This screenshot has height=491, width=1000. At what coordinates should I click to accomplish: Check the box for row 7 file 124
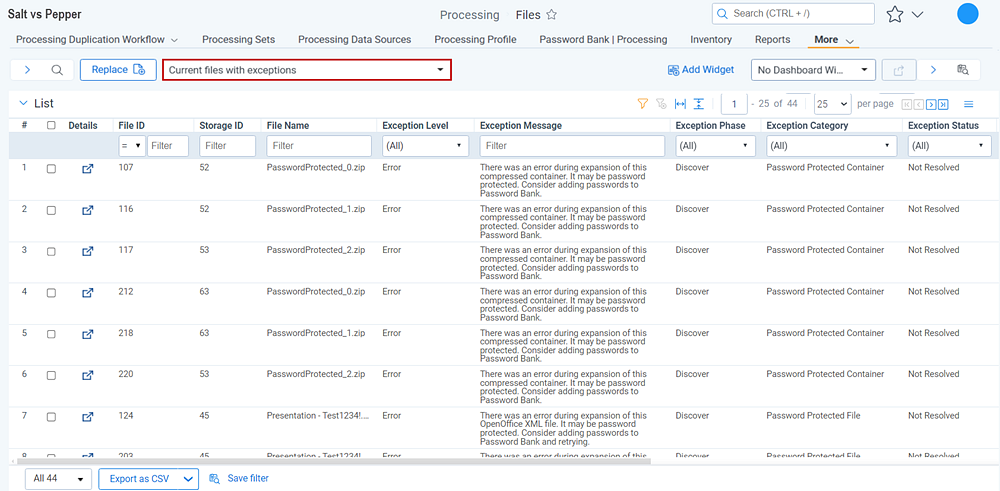pos(51,416)
